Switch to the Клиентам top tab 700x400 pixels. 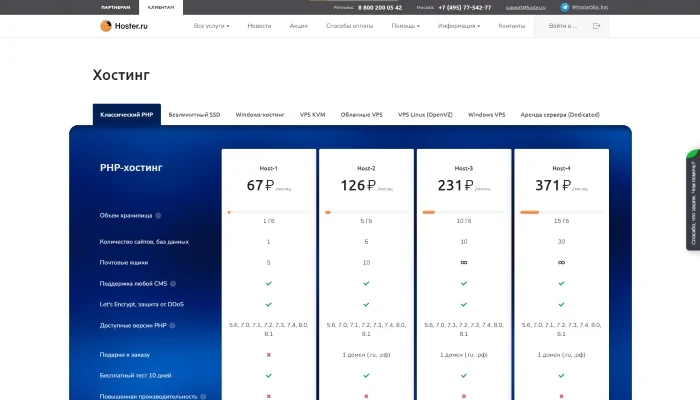click(x=161, y=7)
